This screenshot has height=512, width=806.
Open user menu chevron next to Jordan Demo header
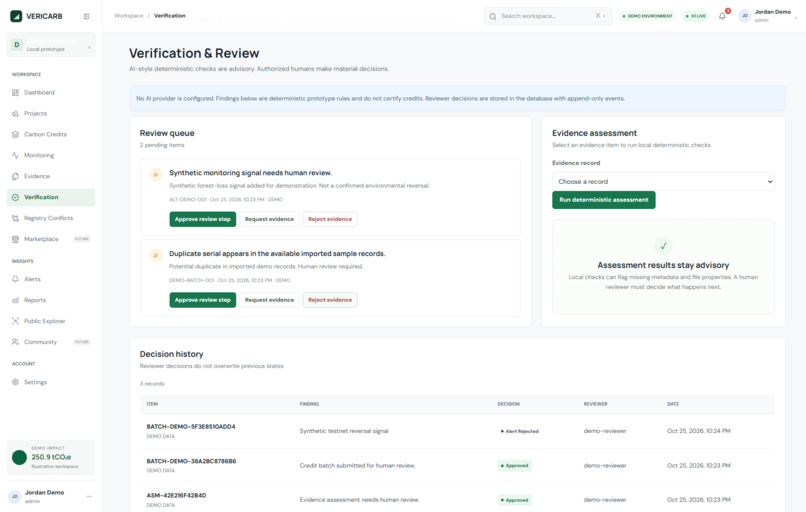[796, 18]
